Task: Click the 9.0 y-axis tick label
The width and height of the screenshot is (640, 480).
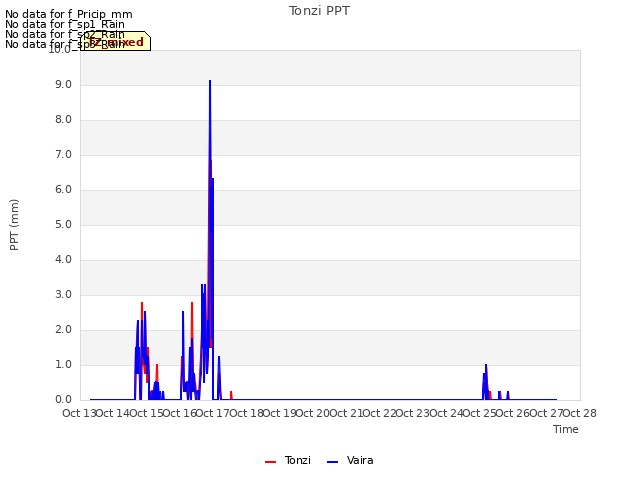Action: tap(63, 84)
